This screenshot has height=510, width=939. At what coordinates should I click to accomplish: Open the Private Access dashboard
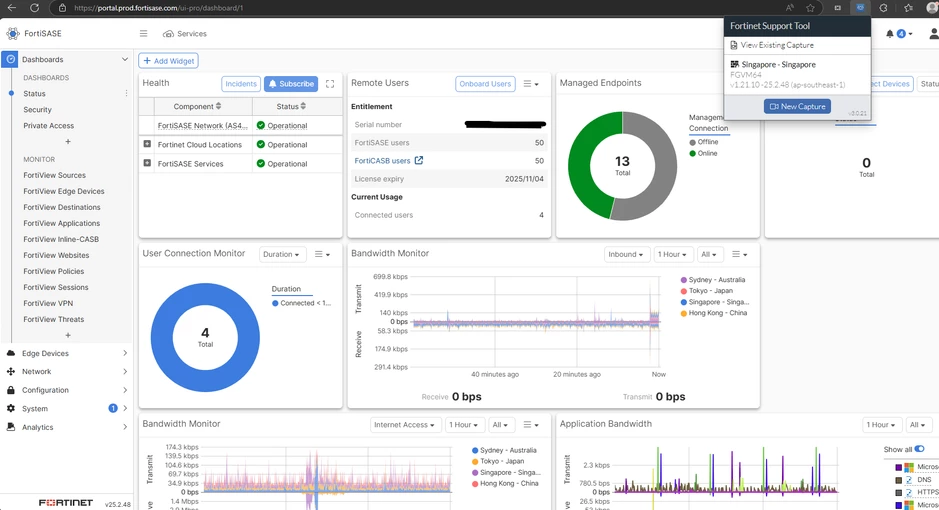[x=49, y=126]
